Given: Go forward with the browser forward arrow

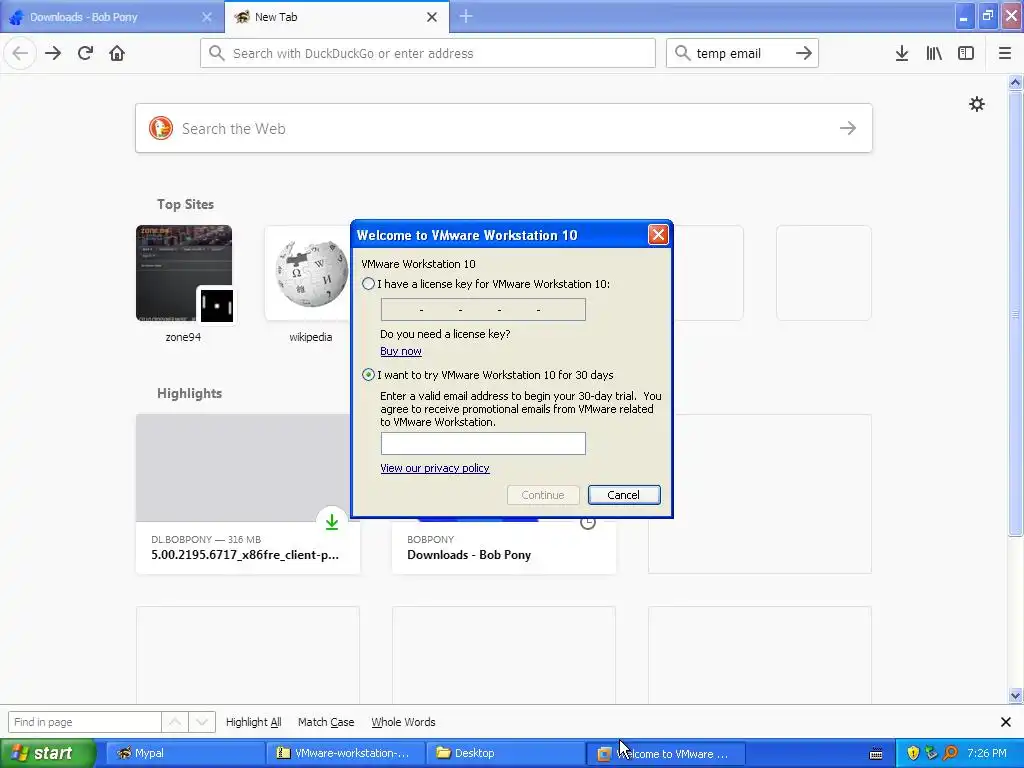Looking at the screenshot, I should (x=53, y=54).
